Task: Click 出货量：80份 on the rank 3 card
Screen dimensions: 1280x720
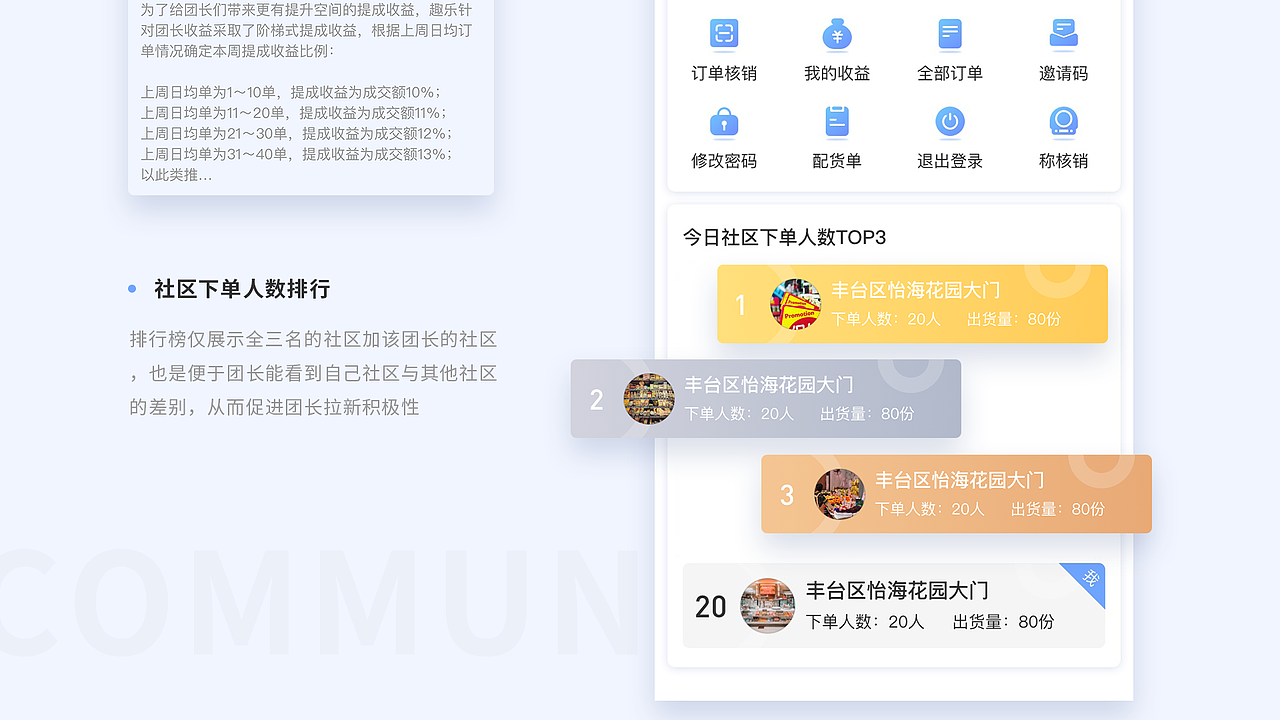Action: 1058,509
